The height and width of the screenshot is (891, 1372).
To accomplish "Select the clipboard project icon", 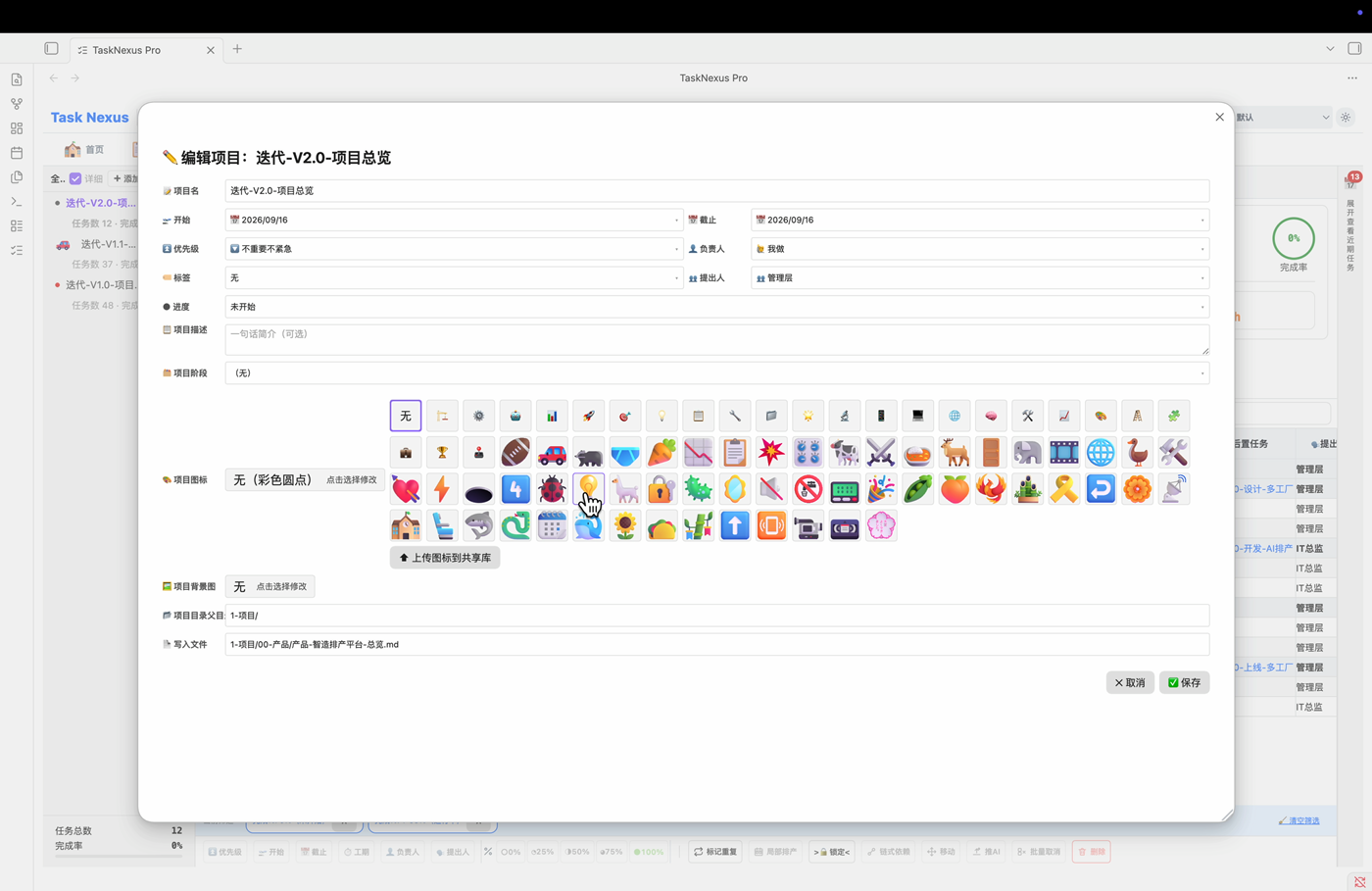I will click(735, 453).
